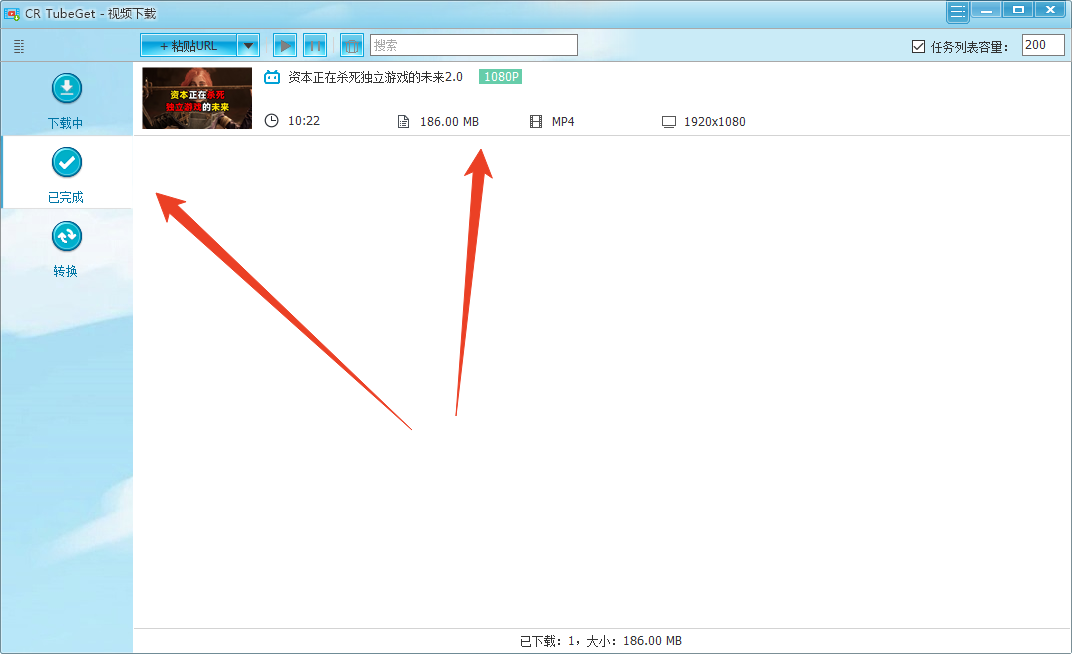The height and width of the screenshot is (654, 1072).
Task: Click the green 1080P quality badge
Action: (x=500, y=77)
